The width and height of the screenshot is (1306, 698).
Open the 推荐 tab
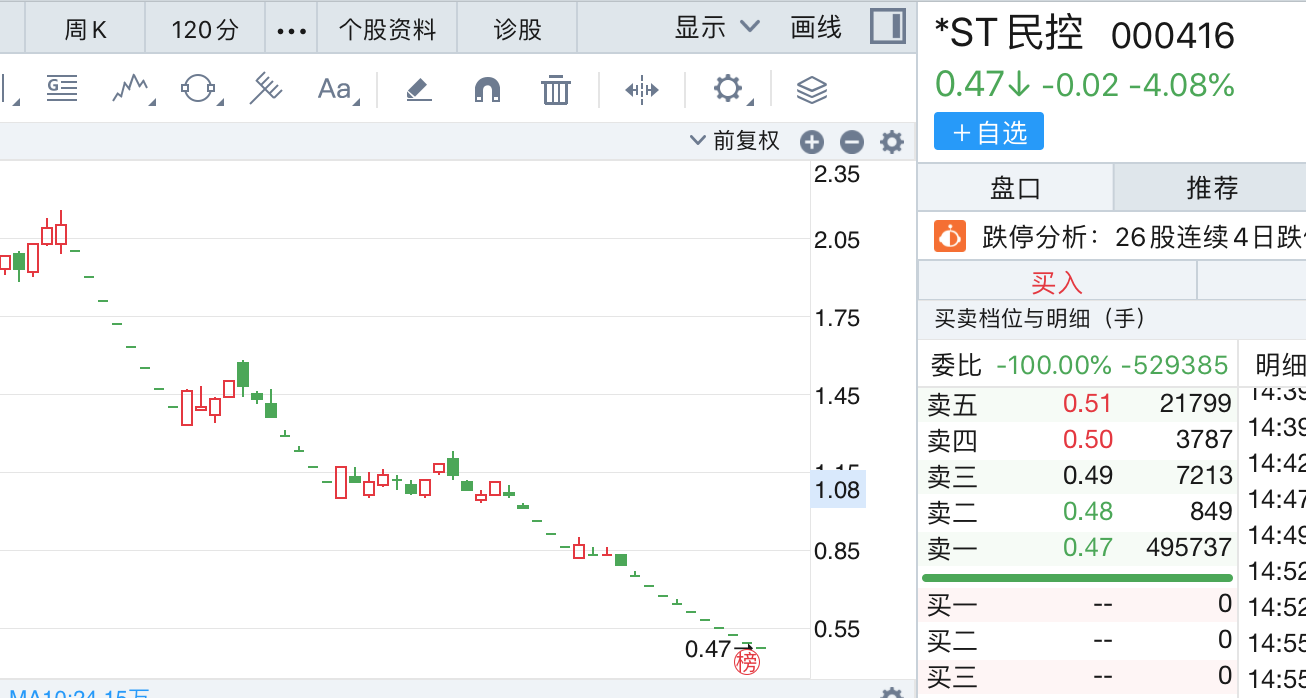click(1211, 187)
